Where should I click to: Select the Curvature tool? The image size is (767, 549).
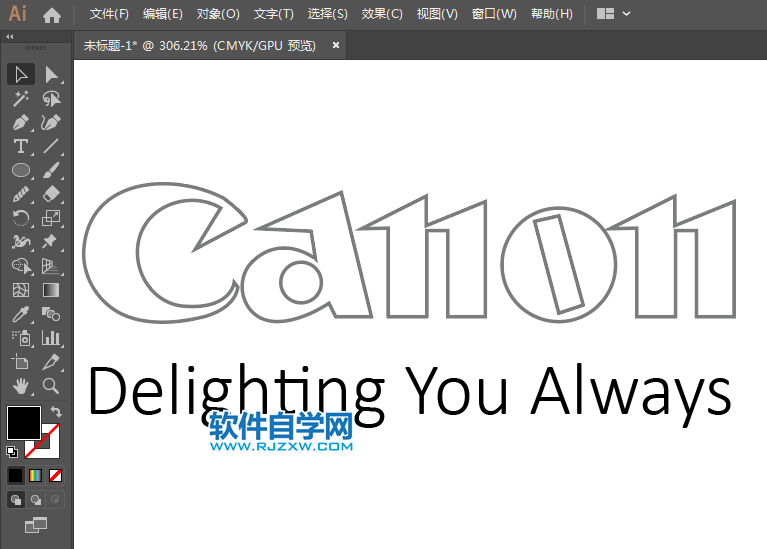coord(51,122)
